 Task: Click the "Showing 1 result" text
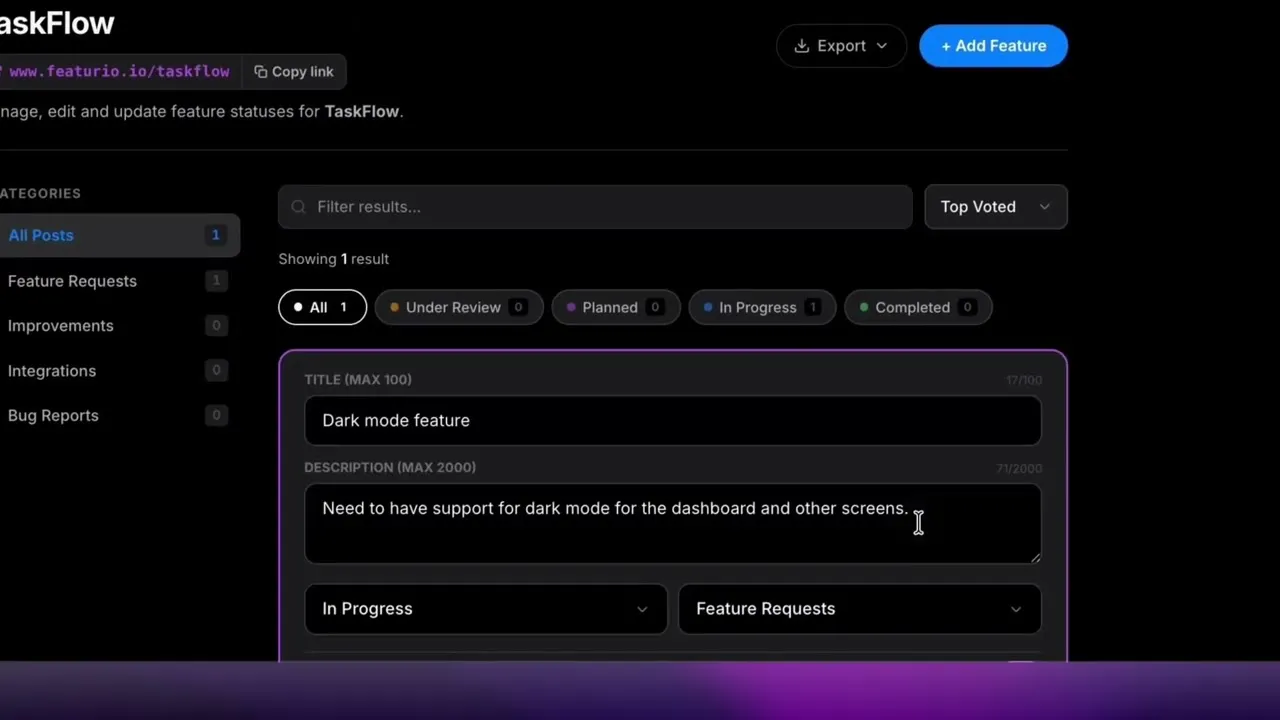click(333, 259)
